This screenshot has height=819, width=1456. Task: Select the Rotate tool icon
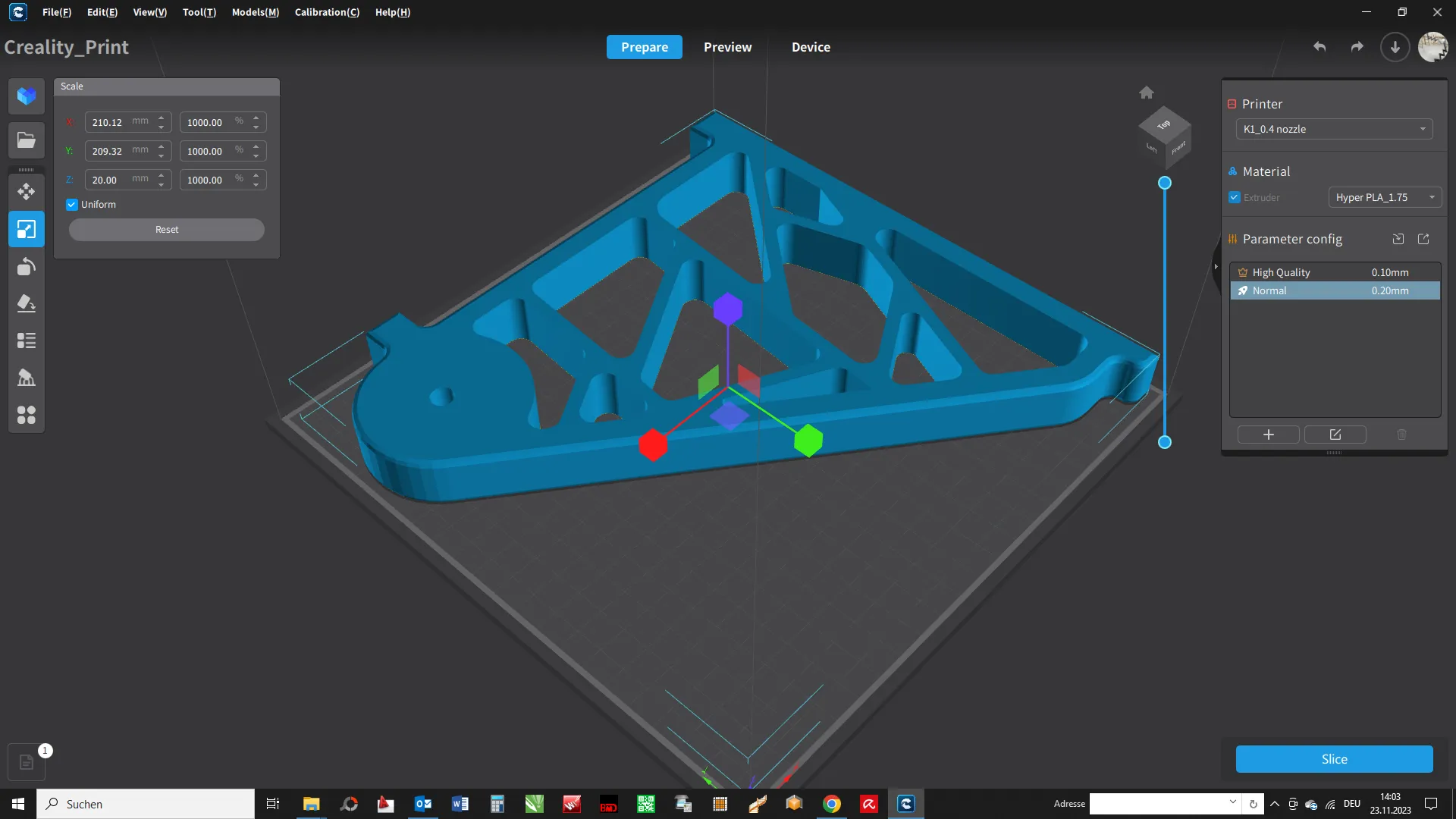(27, 266)
